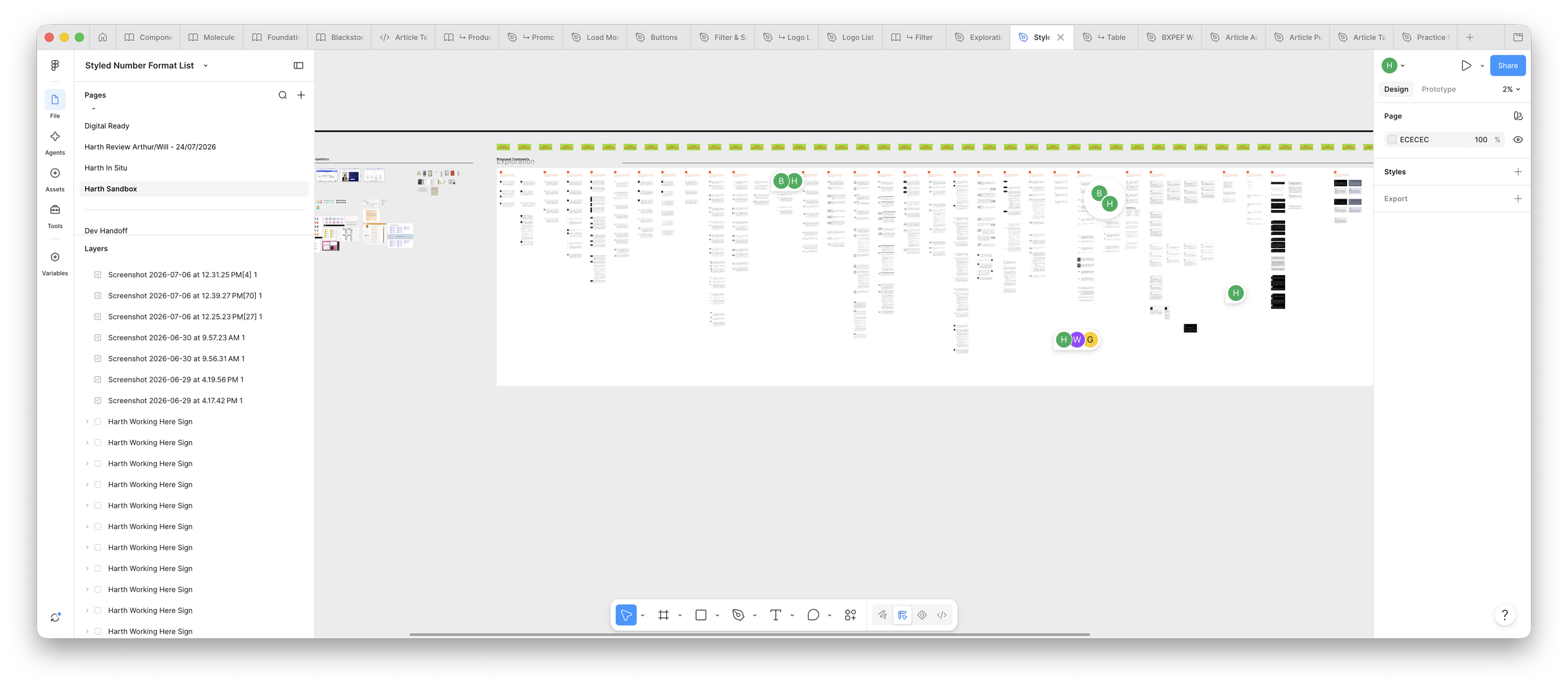Click the horizontal canvas scrollbar
Viewport: 1568px width, 687px height.
(749, 634)
